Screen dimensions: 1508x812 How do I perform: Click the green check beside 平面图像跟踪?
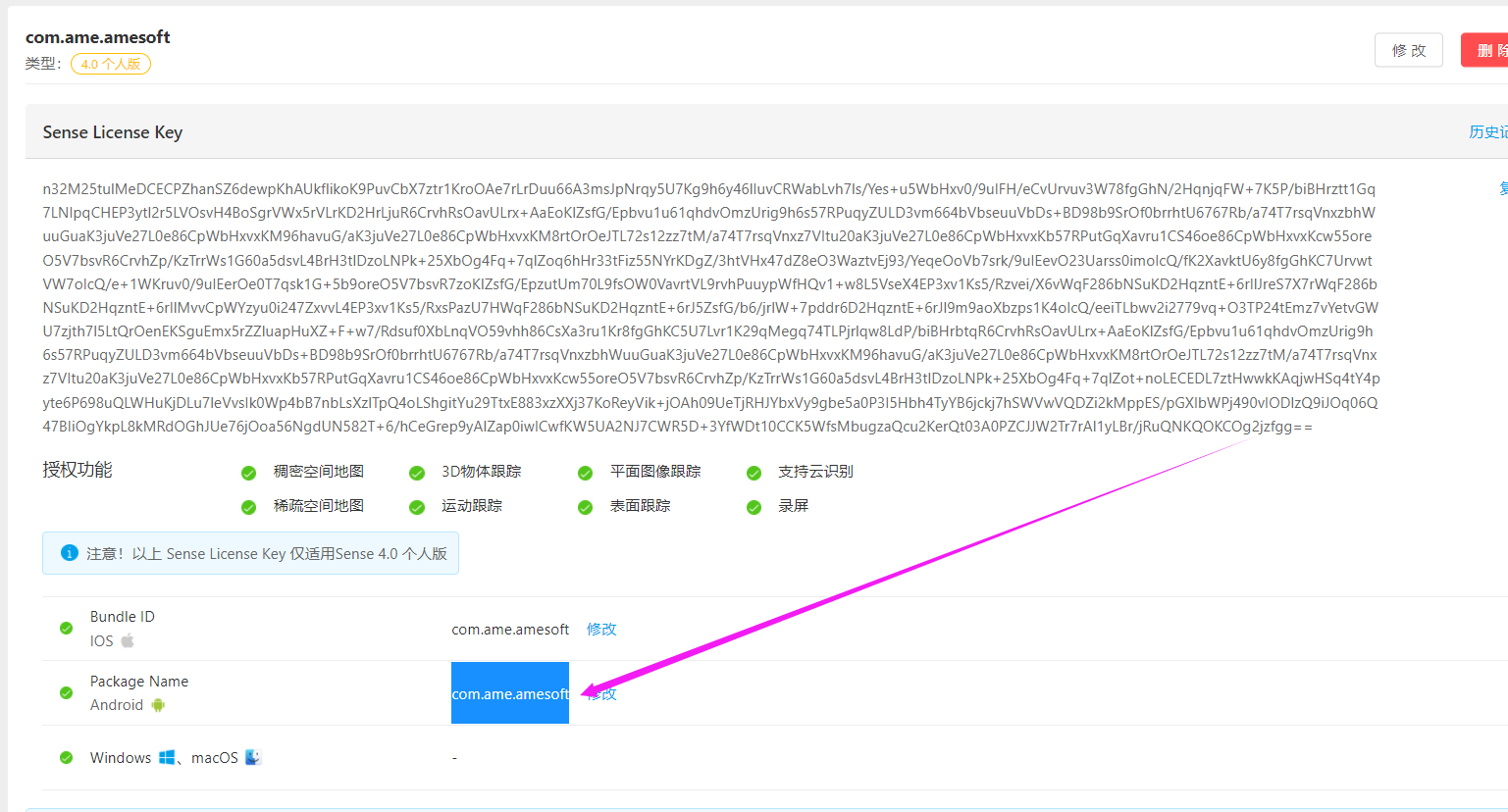point(585,472)
